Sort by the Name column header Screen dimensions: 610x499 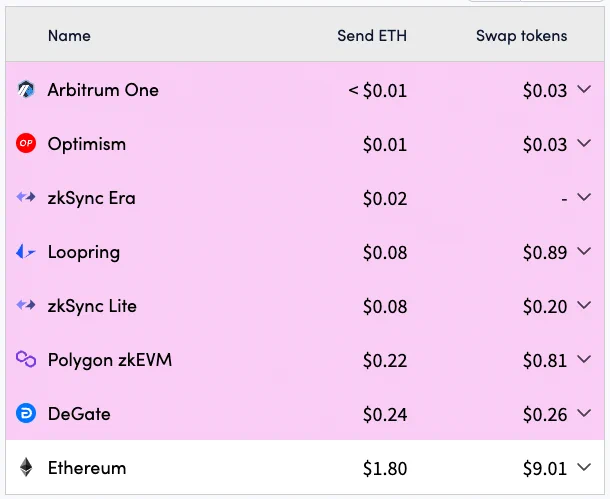[69, 36]
